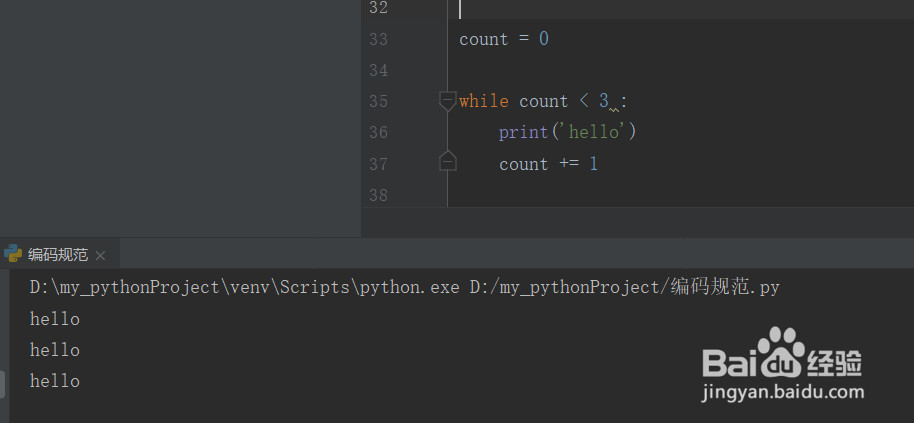This screenshot has height=423, width=914.
Task: Click the second hello output line
Action: 55,350
